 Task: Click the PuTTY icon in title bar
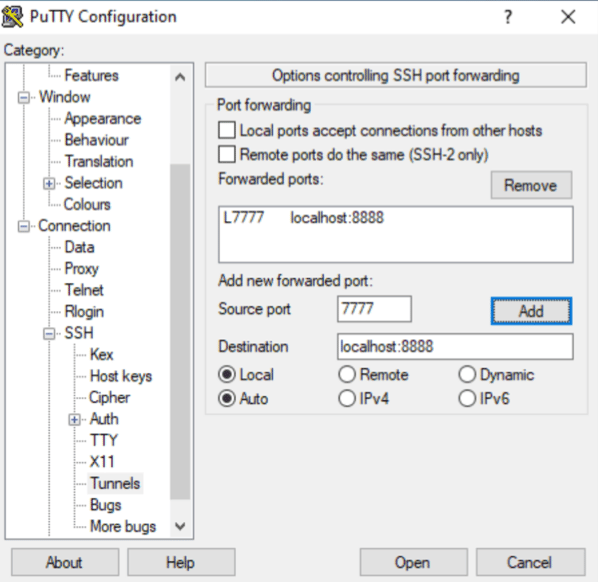click(x=12, y=17)
